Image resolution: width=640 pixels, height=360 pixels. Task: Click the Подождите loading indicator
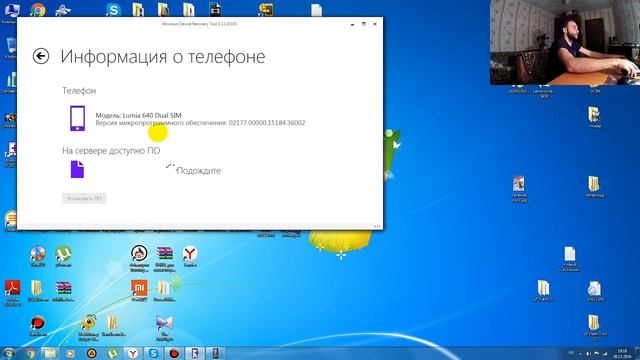coord(193,171)
